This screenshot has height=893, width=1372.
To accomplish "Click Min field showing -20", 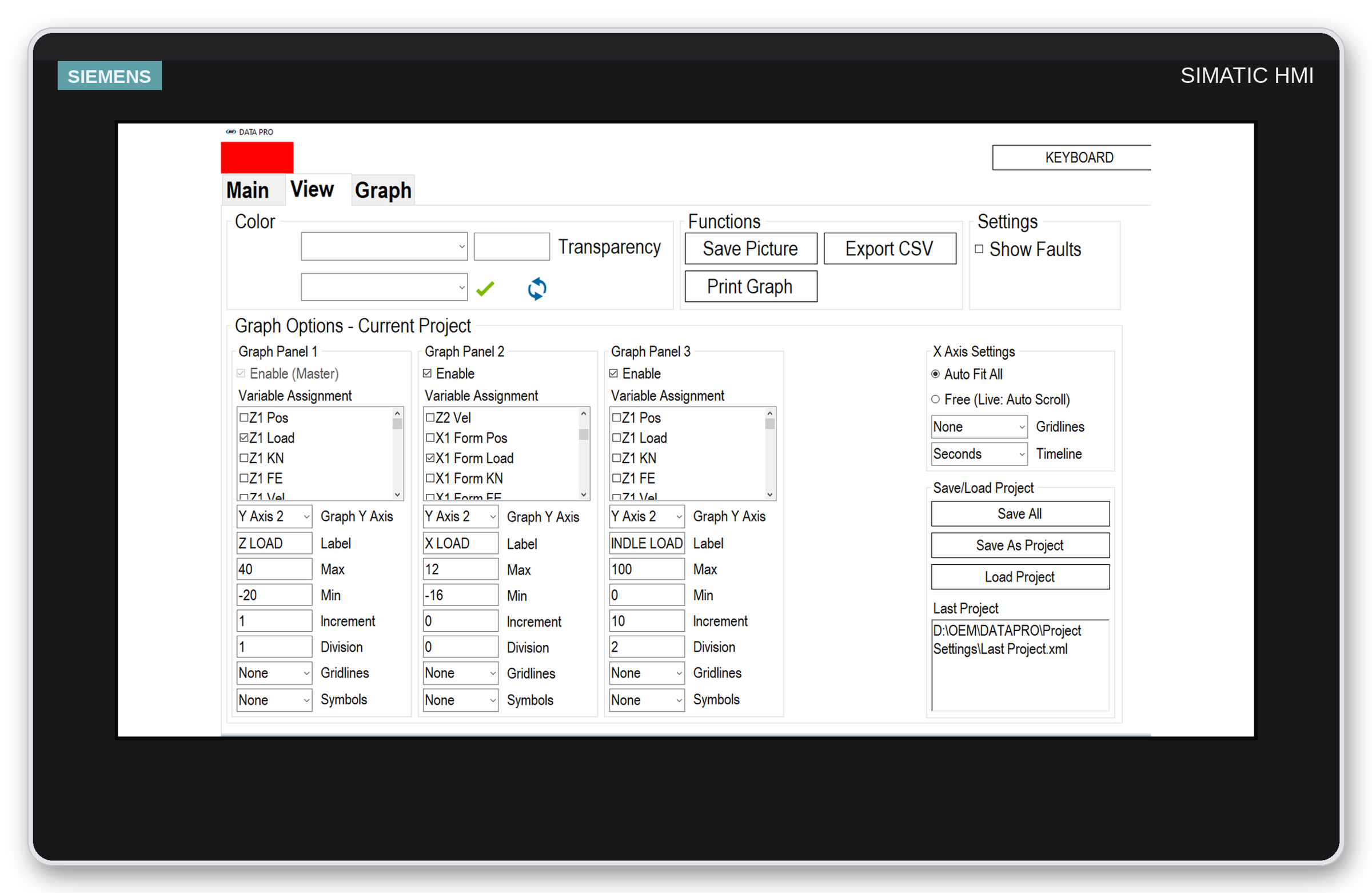I will (274, 596).
